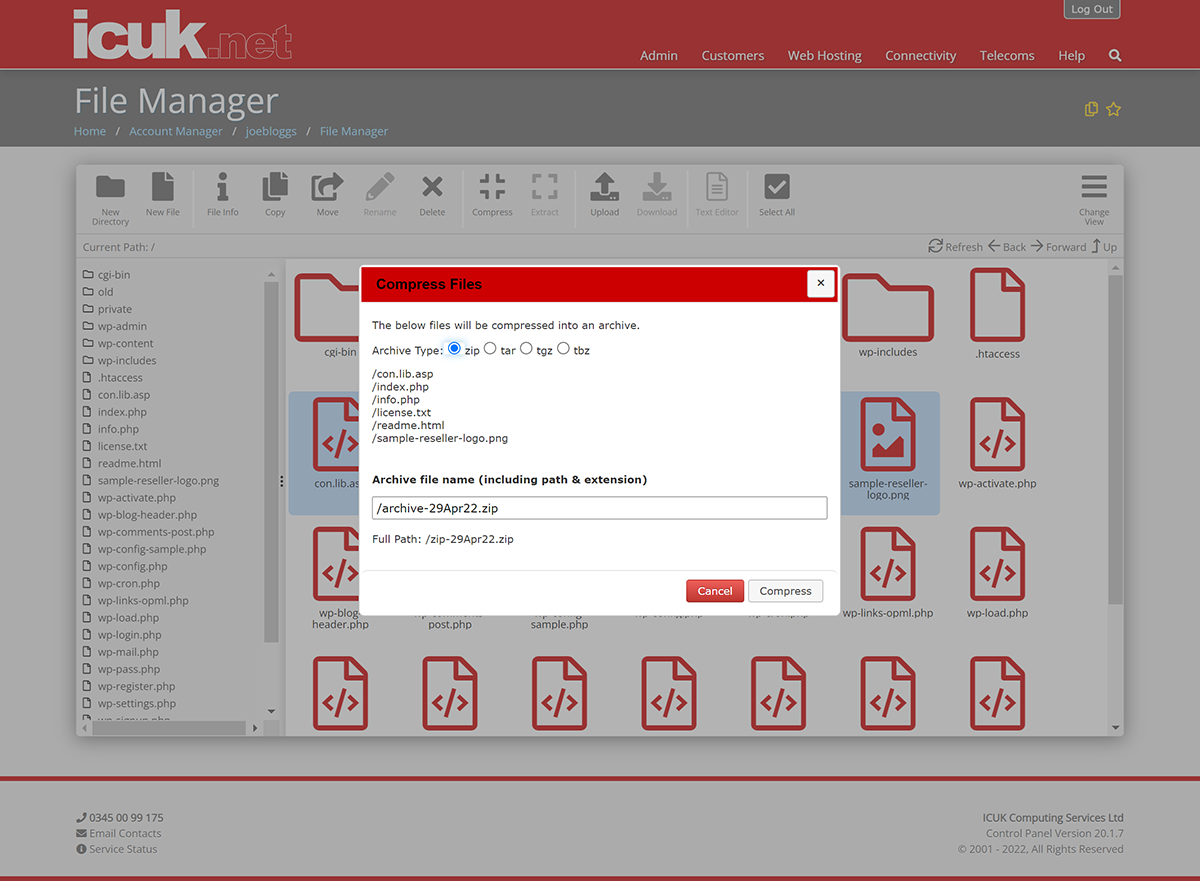Click the wp-load.php file icon

[x=997, y=564]
